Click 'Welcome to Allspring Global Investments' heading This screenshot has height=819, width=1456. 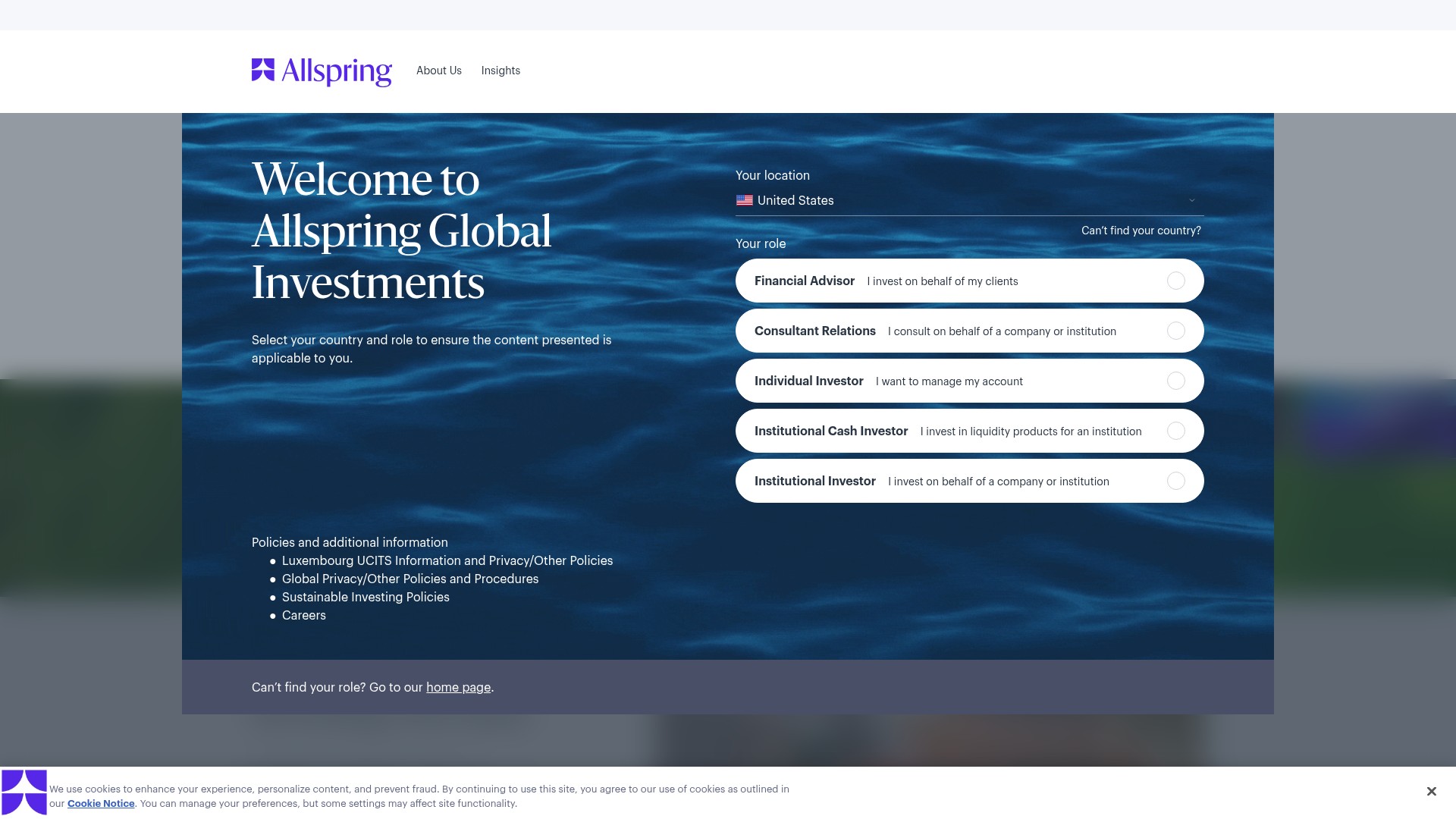click(402, 231)
